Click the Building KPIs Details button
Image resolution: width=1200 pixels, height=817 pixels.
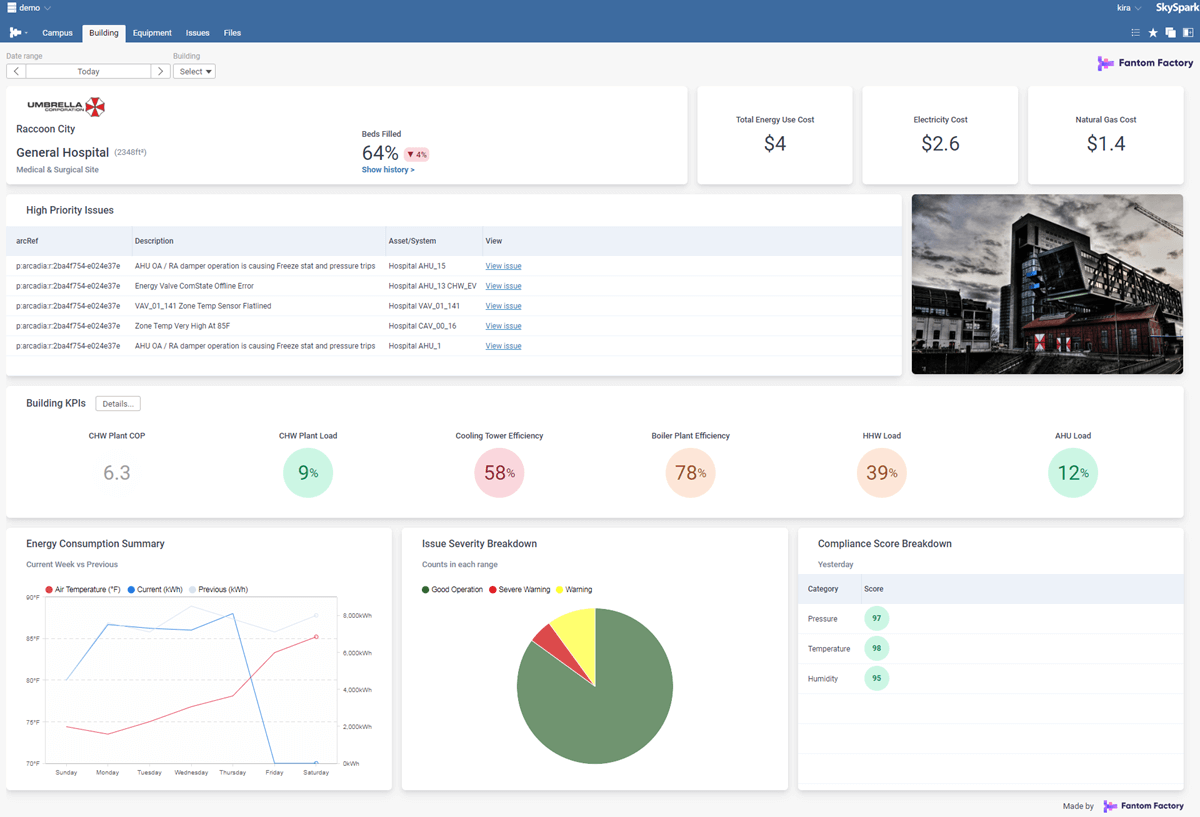pyautogui.click(x=118, y=404)
